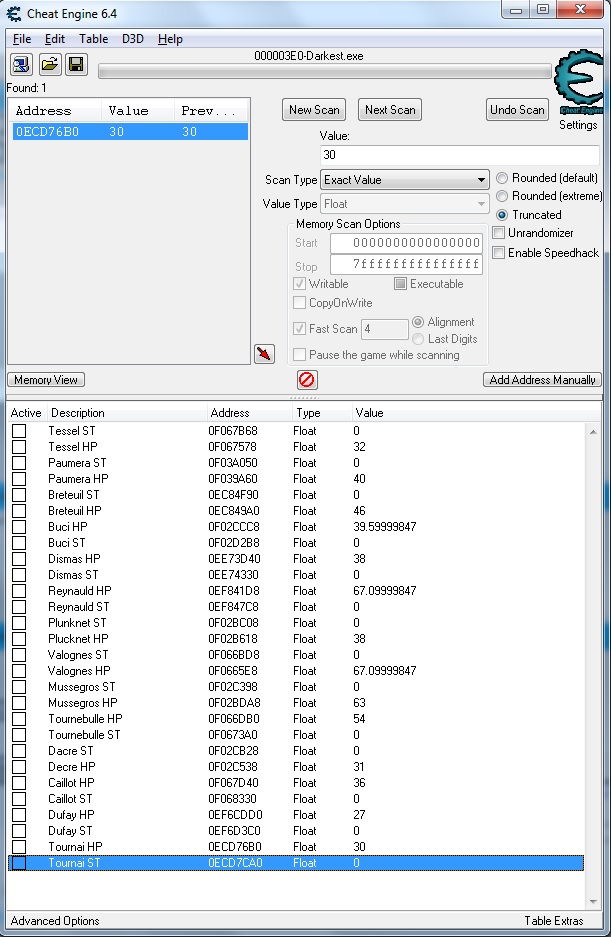Screen dimensions: 612x937
Task: Click Add Address Manually
Action: (x=542, y=379)
